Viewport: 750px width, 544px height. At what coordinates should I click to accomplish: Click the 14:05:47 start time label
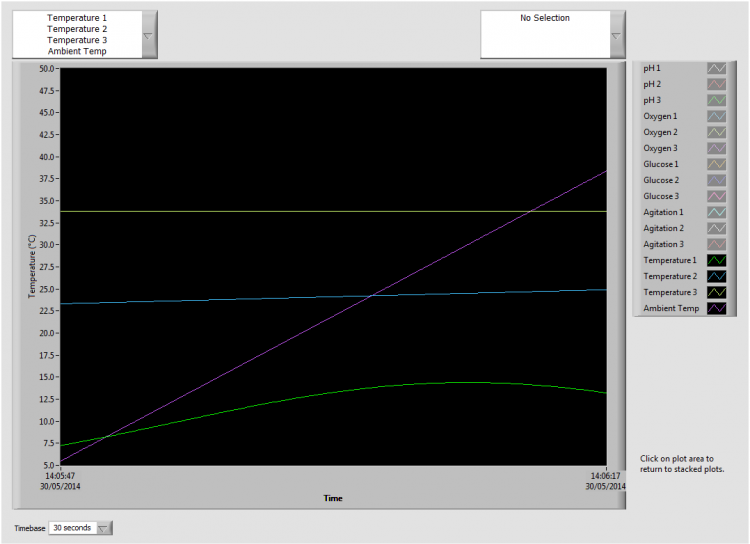[x=60, y=476]
